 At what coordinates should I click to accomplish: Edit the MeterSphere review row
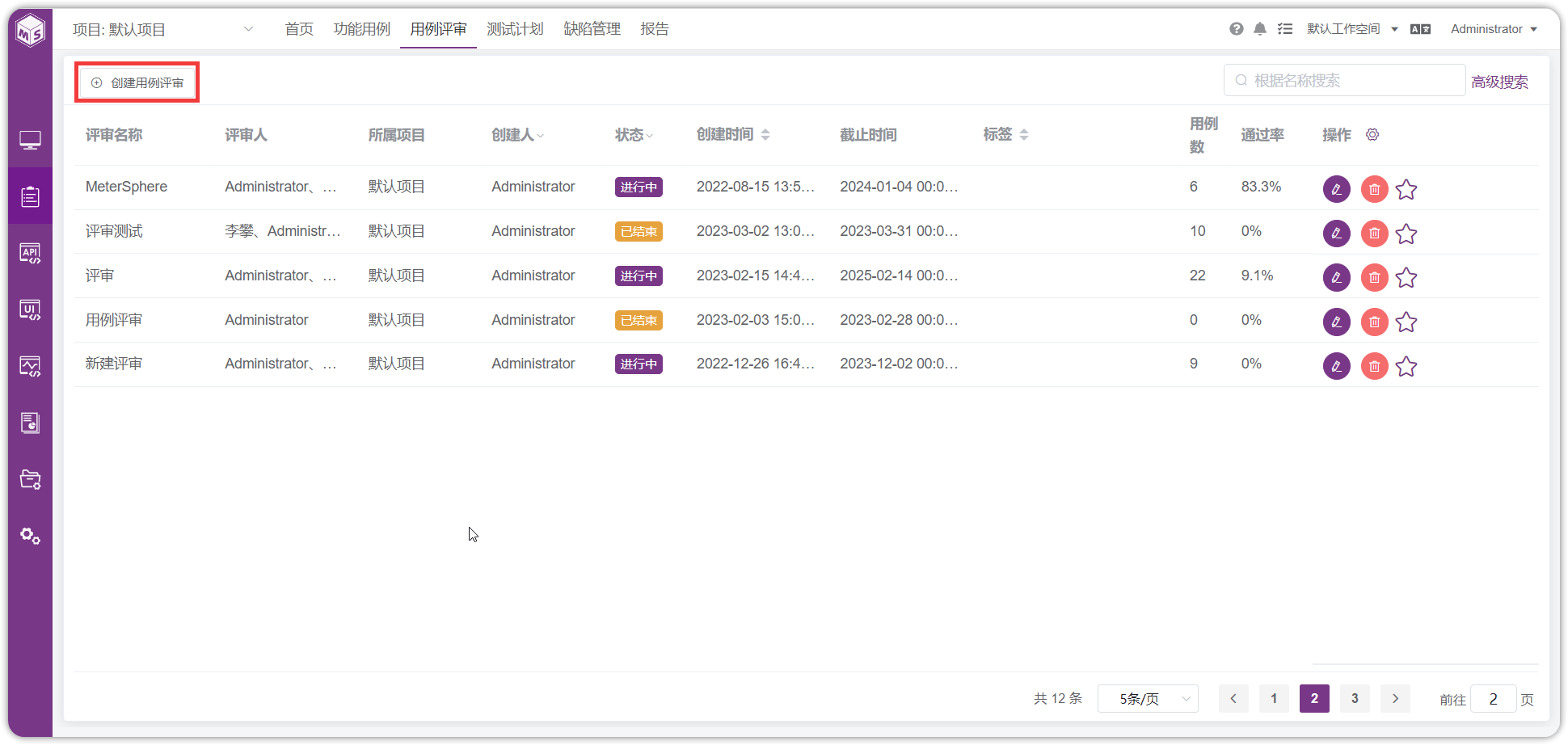click(1337, 189)
